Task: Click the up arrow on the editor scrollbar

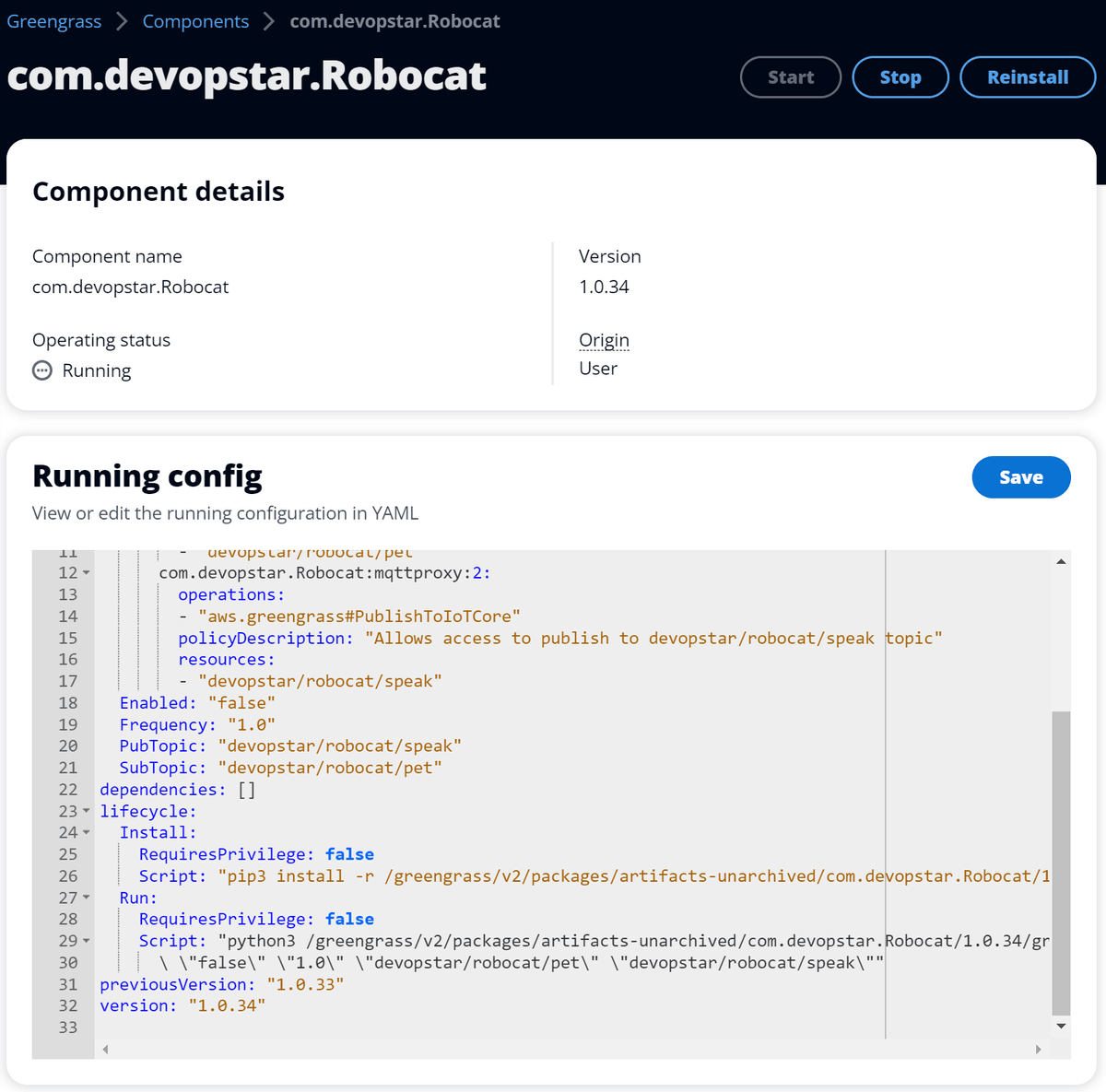Action: (1060, 560)
